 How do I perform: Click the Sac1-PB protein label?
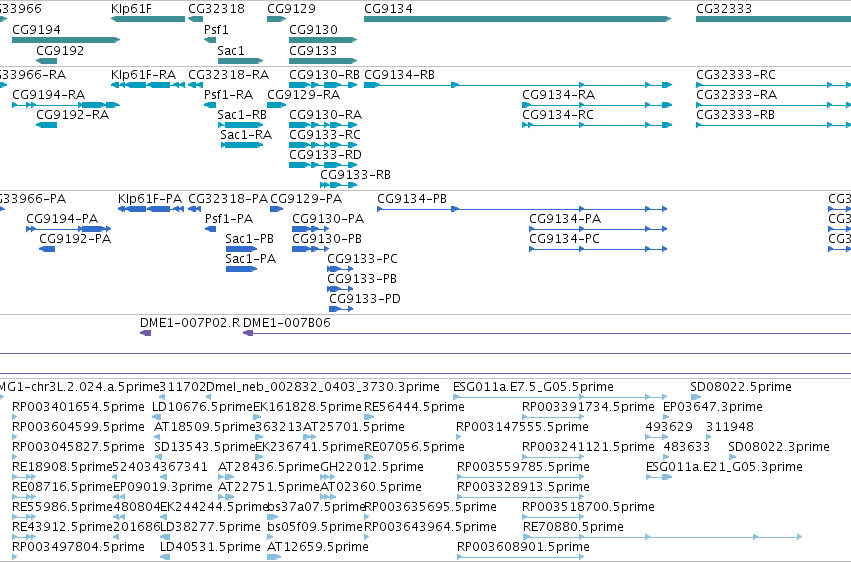point(249,239)
